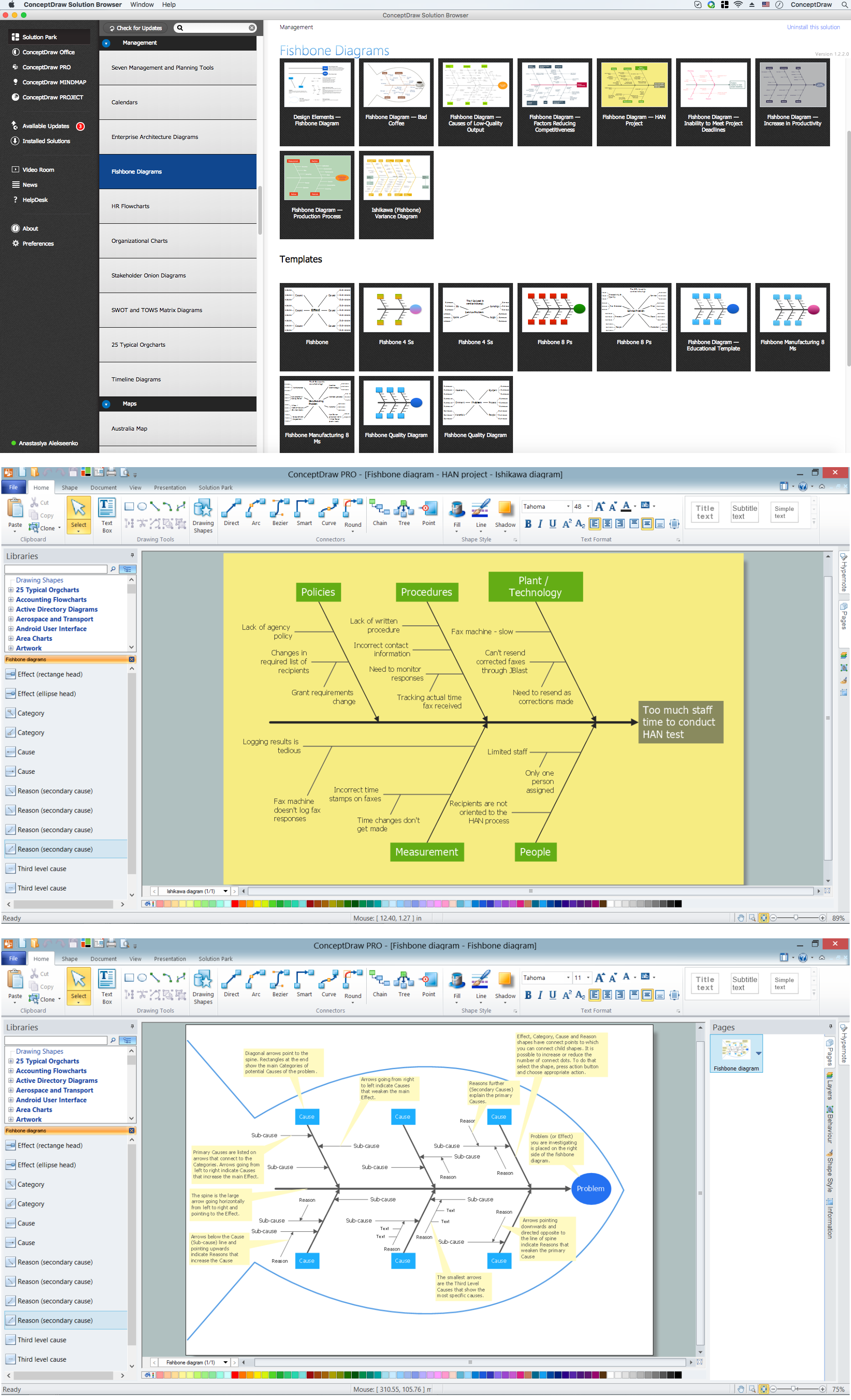Open the Window menu in the macOS menu bar

142,5
